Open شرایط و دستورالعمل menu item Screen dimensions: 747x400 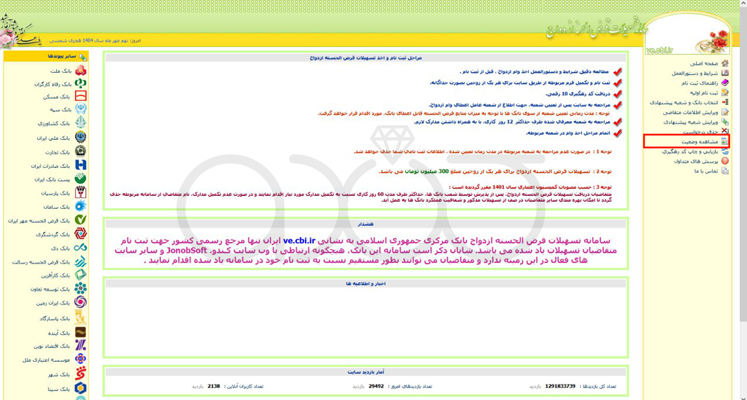coord(695,73)
